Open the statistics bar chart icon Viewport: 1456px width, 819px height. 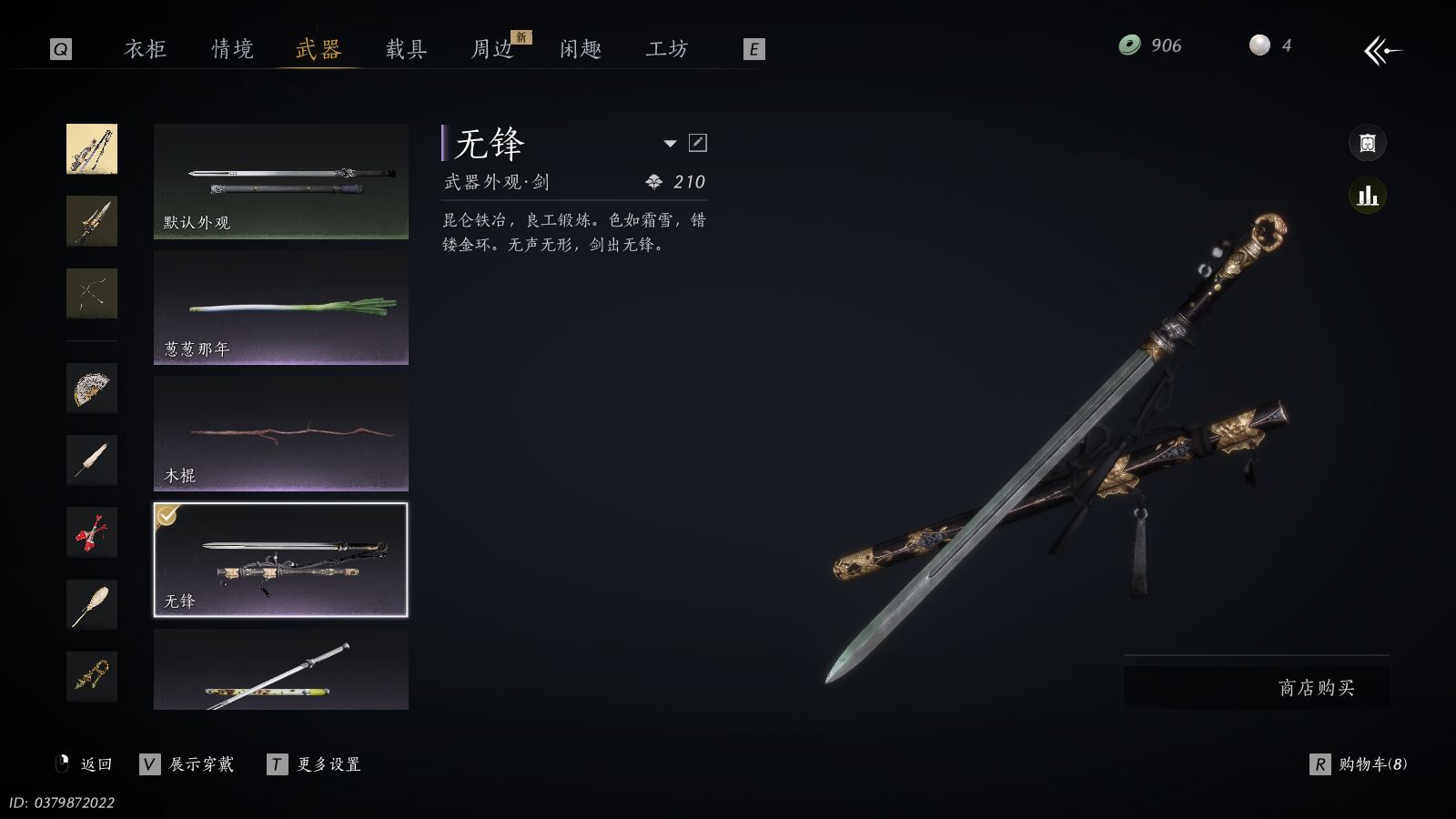1367,196
